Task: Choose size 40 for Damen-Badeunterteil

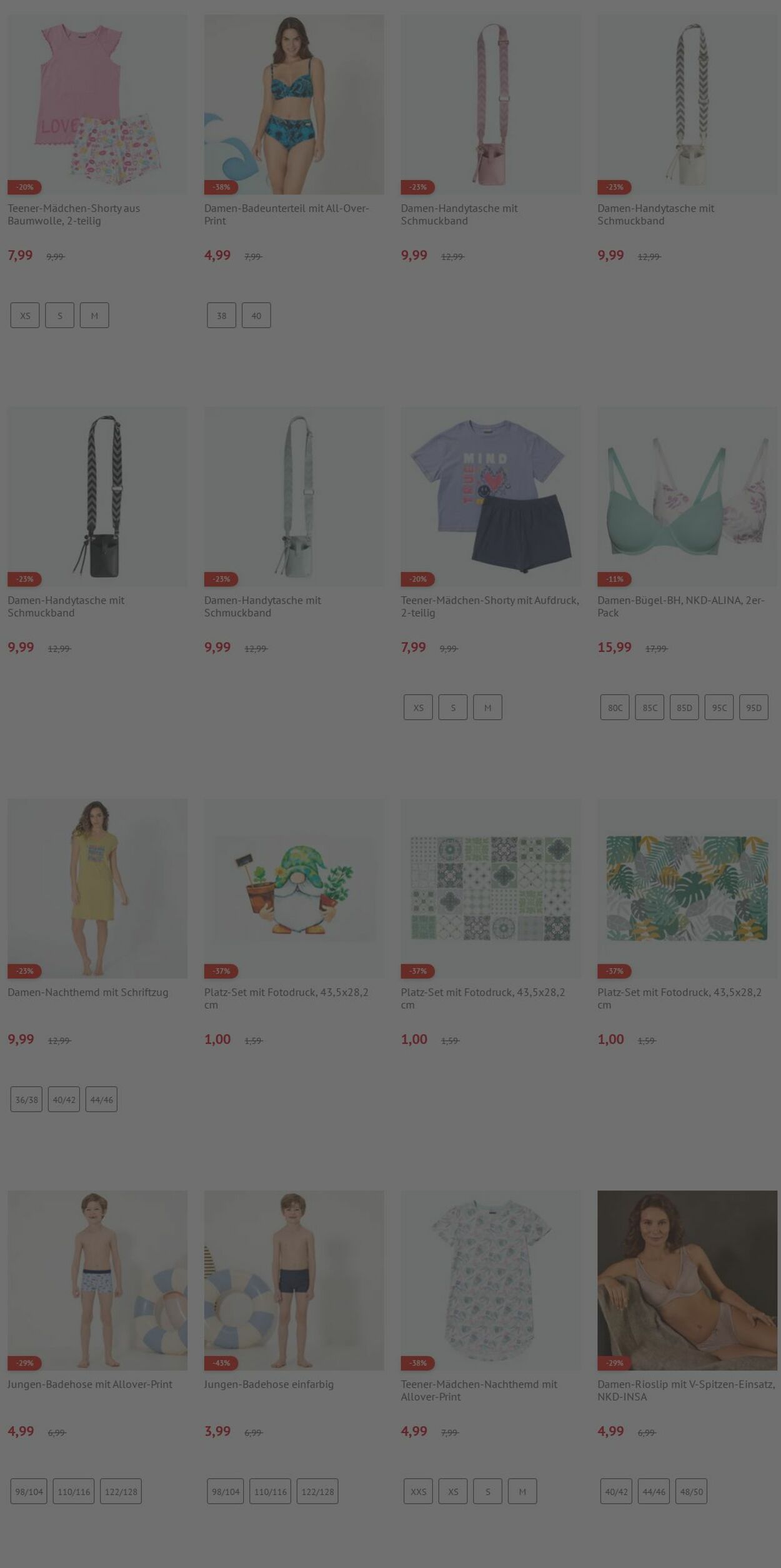Action: (256, 316)
